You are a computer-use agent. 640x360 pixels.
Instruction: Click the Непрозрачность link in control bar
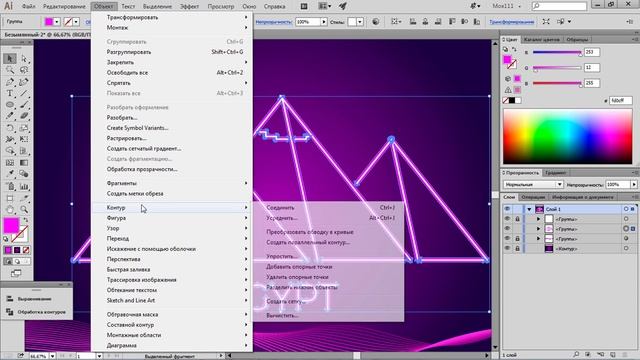click(273, 22)
